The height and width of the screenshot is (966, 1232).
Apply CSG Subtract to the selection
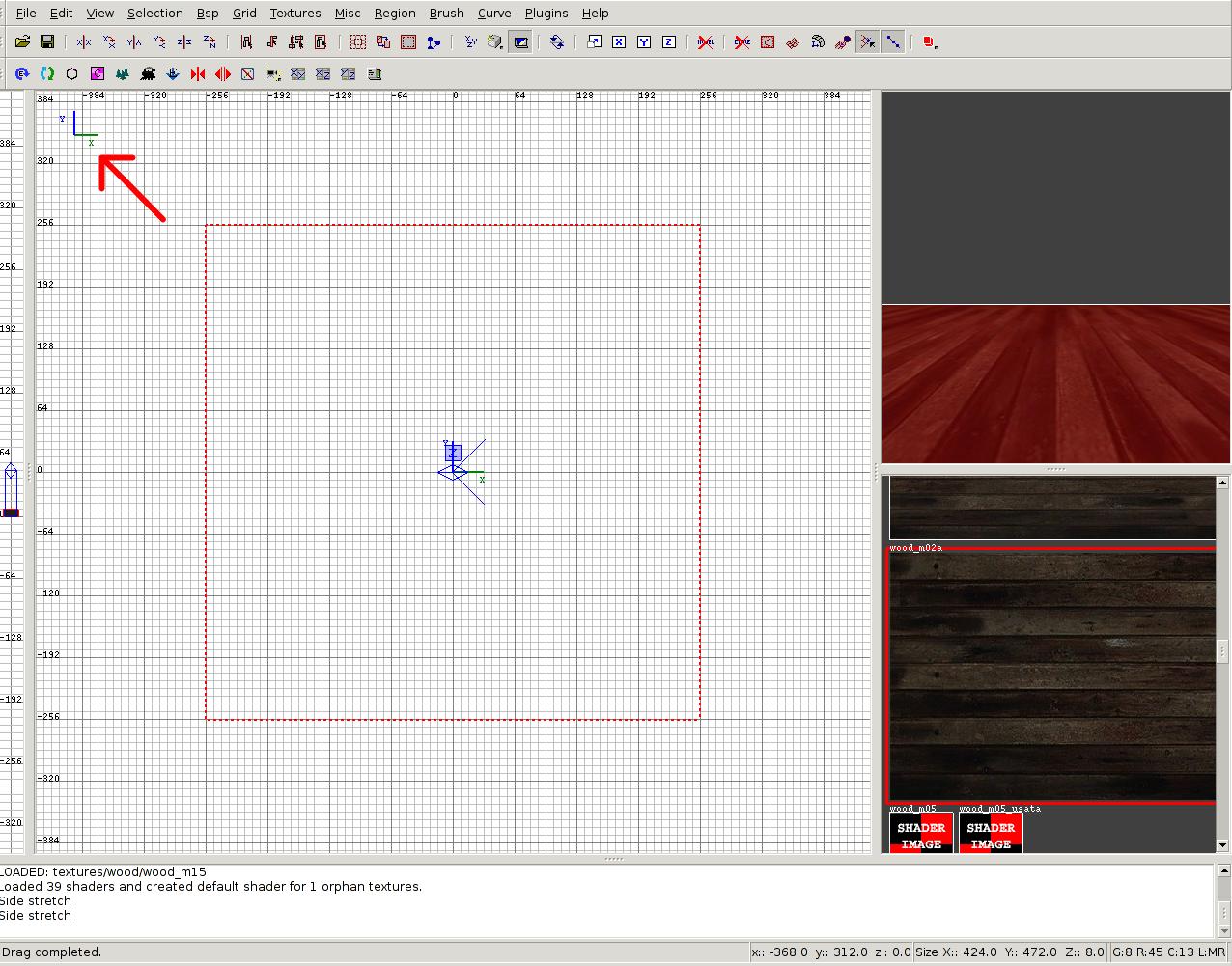click(358, 42)
